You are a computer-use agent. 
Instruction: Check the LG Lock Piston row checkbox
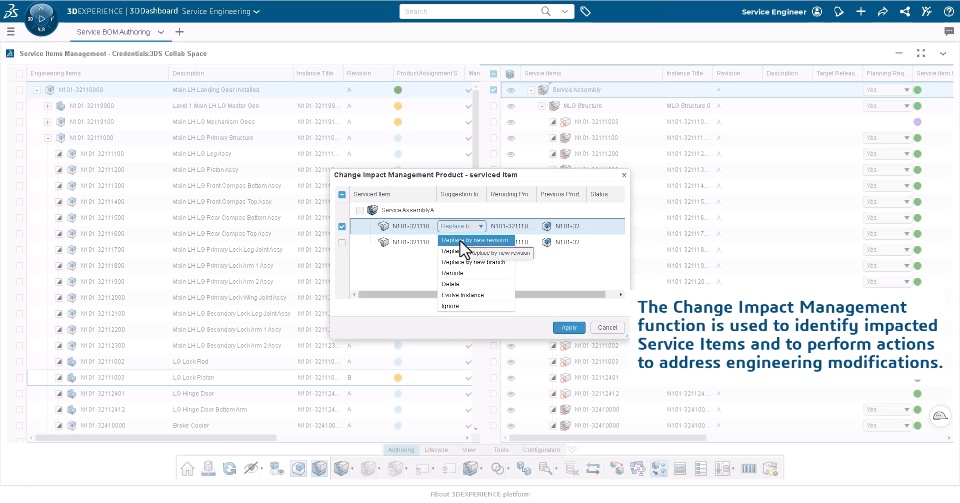pyautogui.click(x=20, y=378)
